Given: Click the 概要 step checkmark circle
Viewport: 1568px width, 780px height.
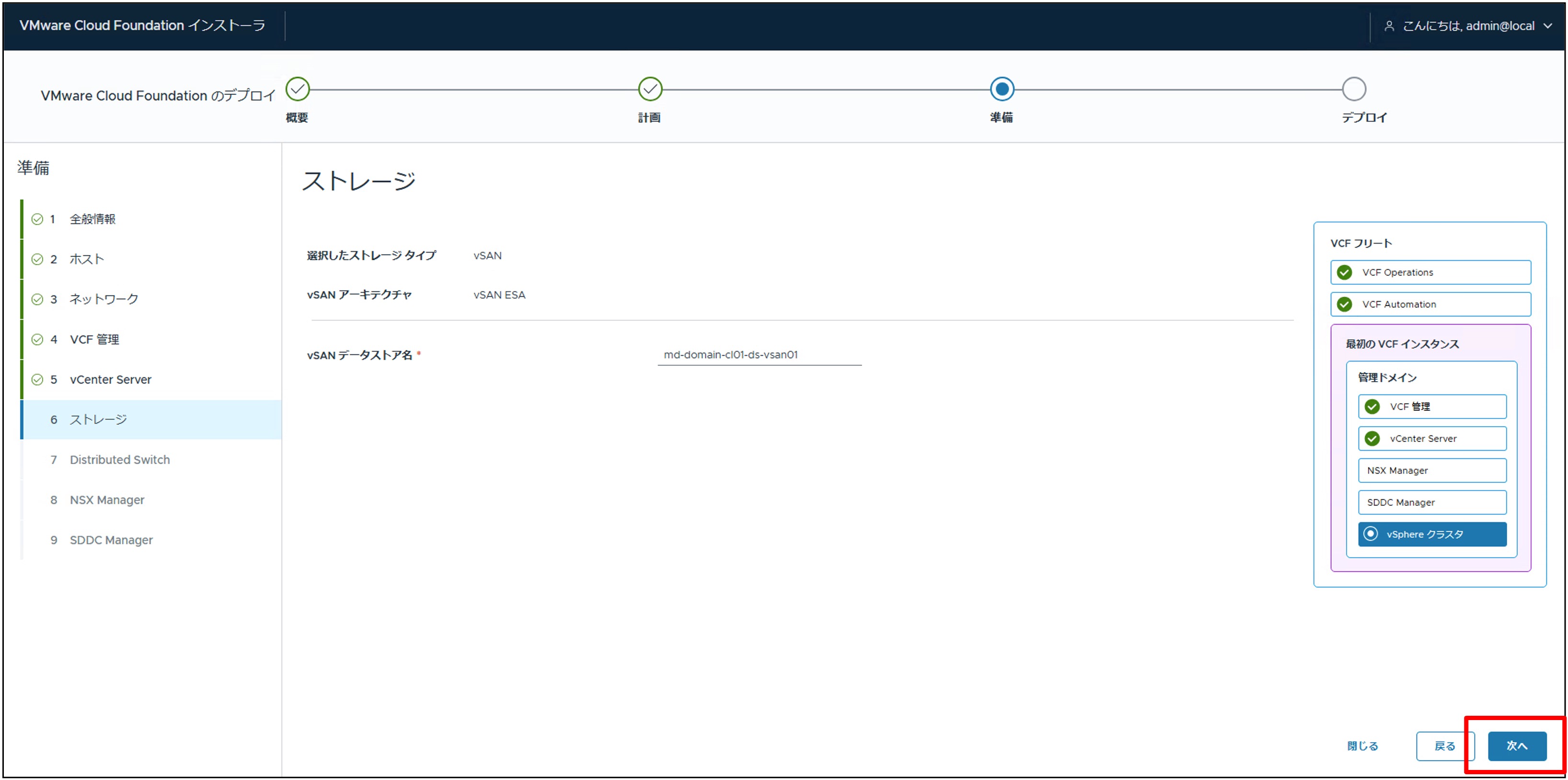Looking at the screenshot, I should click(298, 89).
